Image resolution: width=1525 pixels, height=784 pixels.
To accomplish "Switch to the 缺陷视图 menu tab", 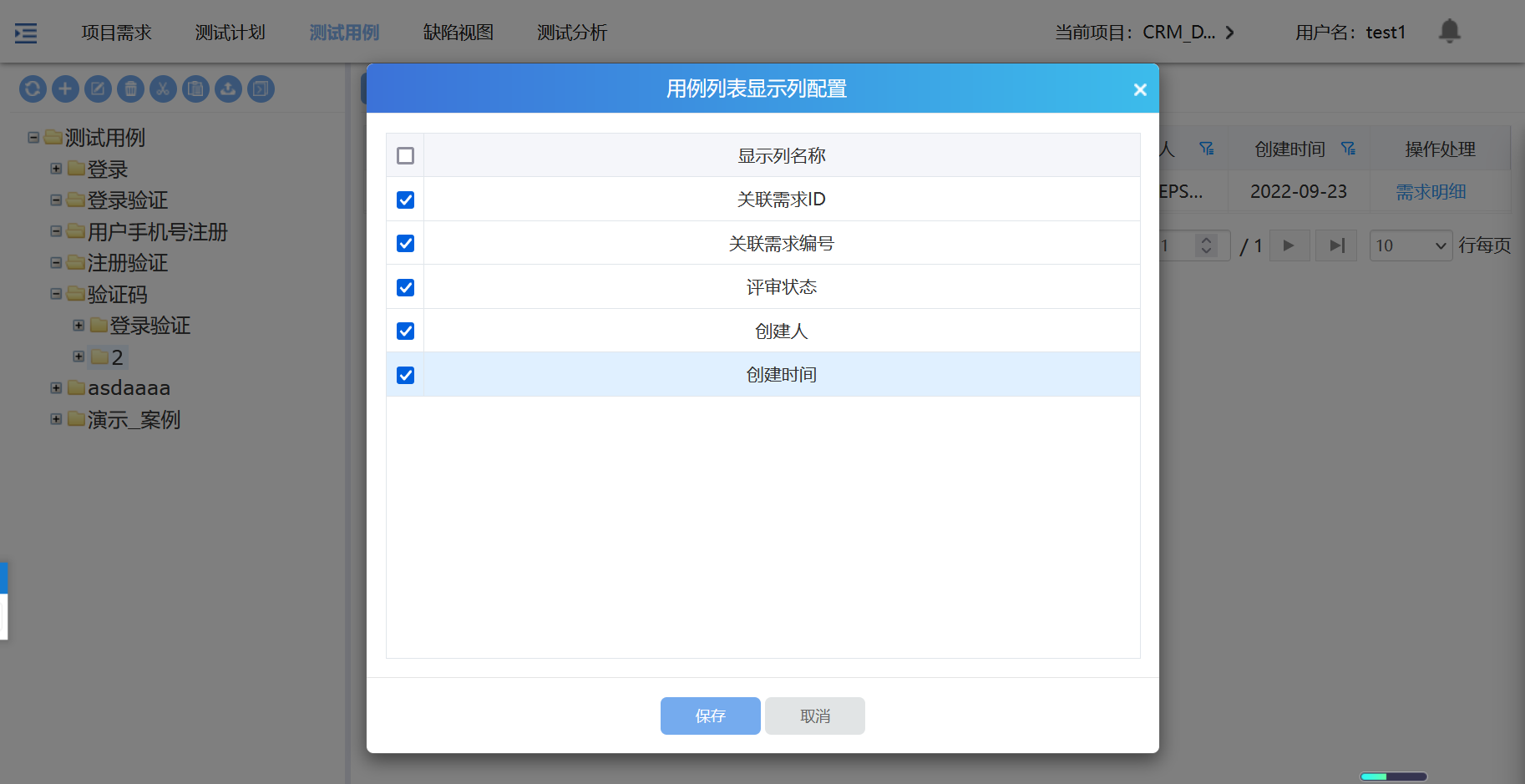I will coord(458,33).
